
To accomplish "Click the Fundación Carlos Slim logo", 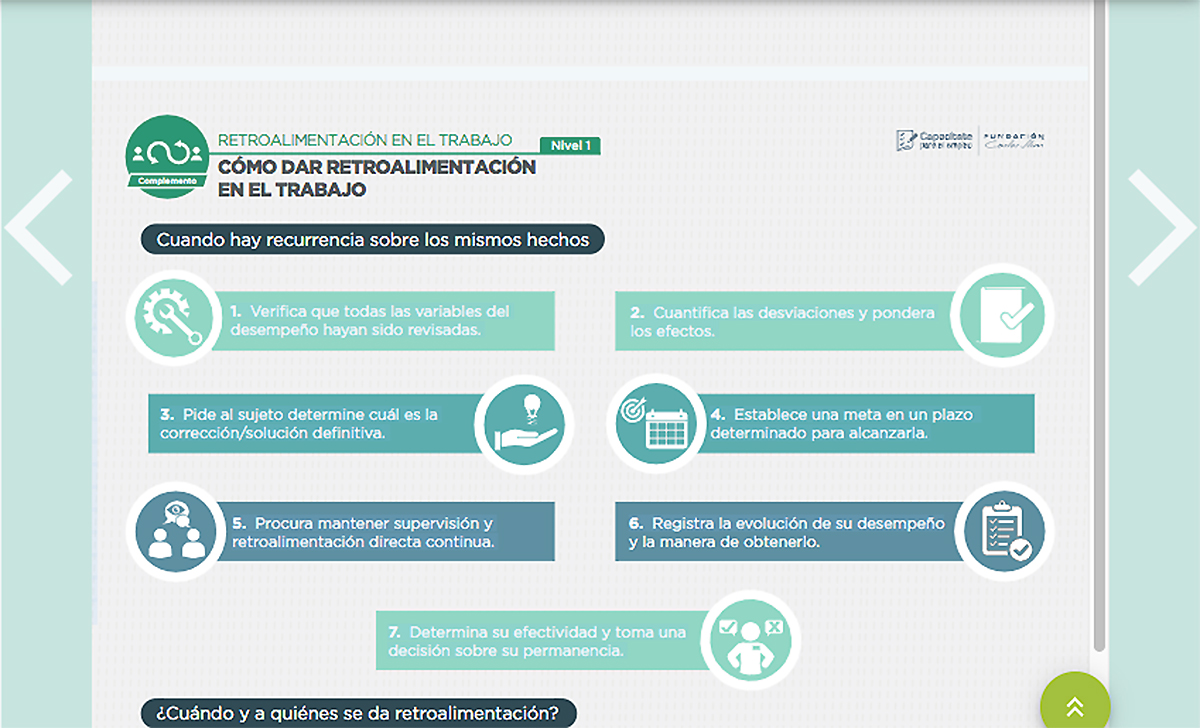I will point(1013,140).
